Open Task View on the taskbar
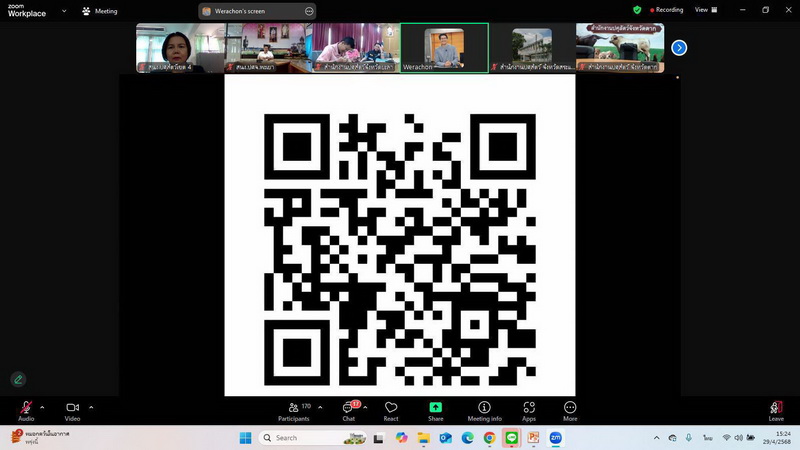The image size is (800, 450). pos(379,438)
